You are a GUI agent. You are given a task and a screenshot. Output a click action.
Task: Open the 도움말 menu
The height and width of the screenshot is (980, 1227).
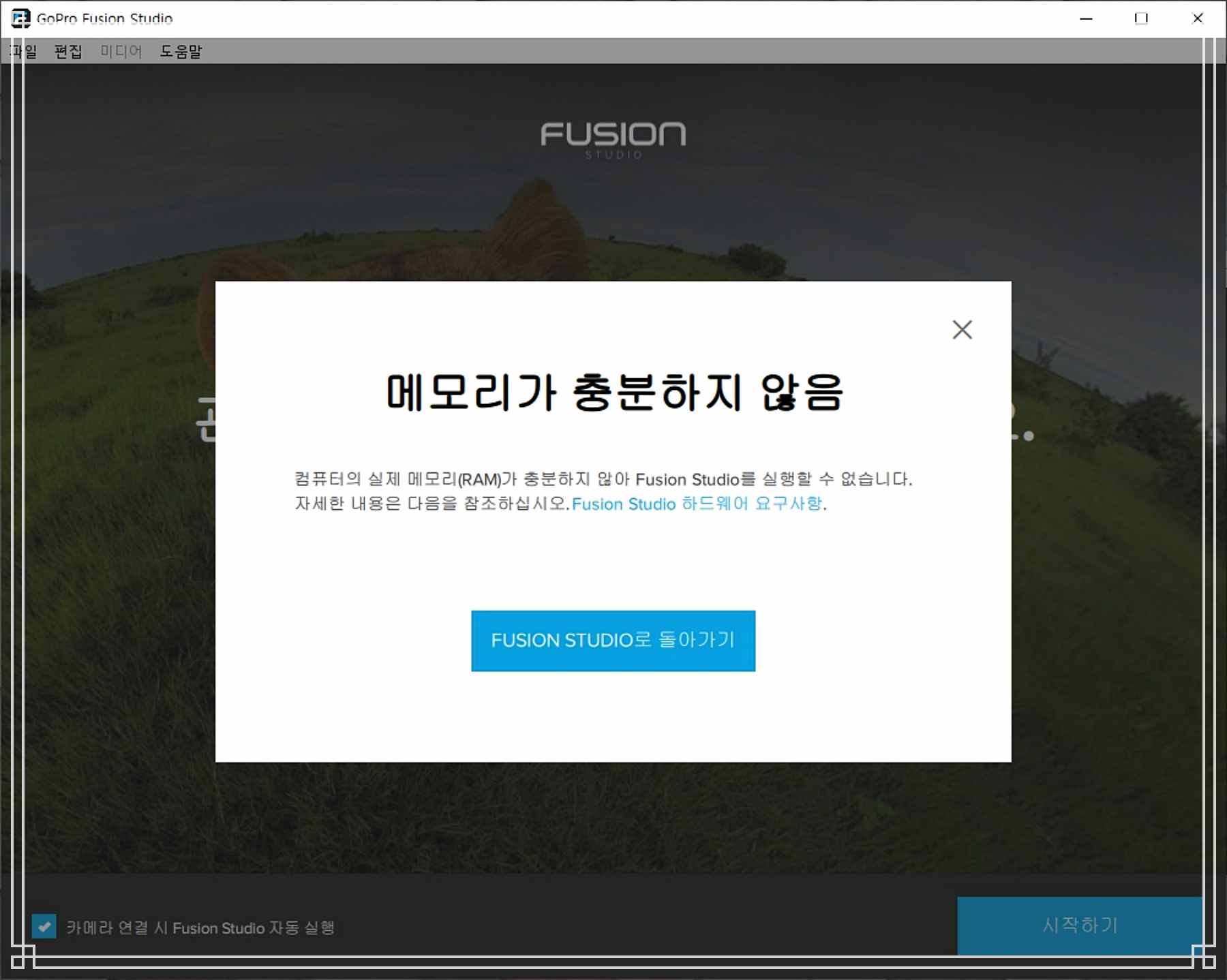(181, 51)
